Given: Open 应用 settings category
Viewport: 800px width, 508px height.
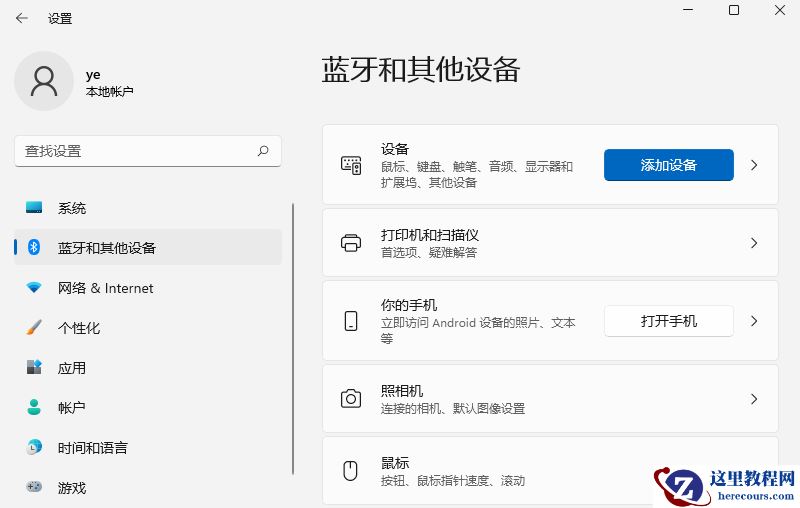Looking at the screenshot, I should [x=148, y=367].
